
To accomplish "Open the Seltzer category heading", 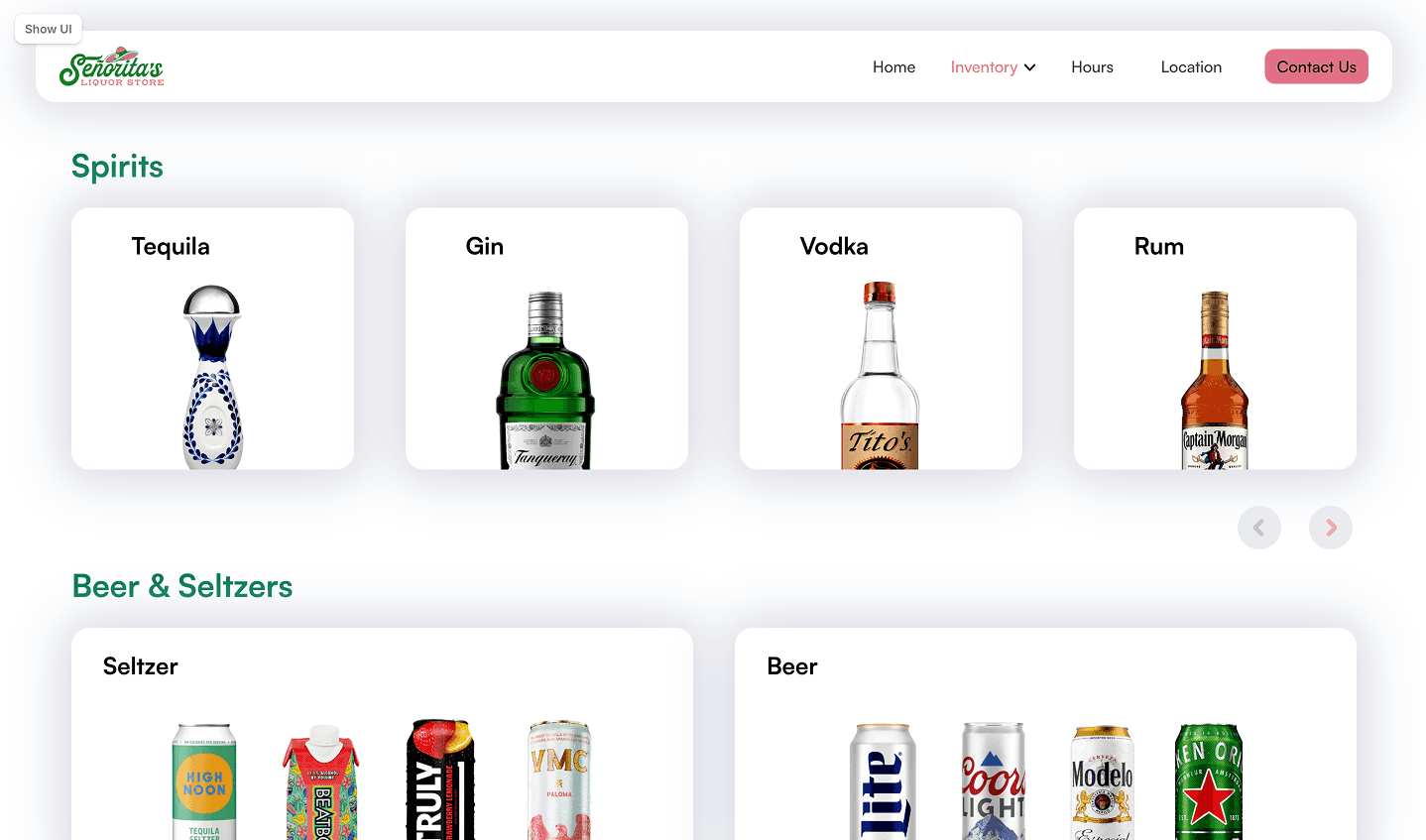I will 140,666.
